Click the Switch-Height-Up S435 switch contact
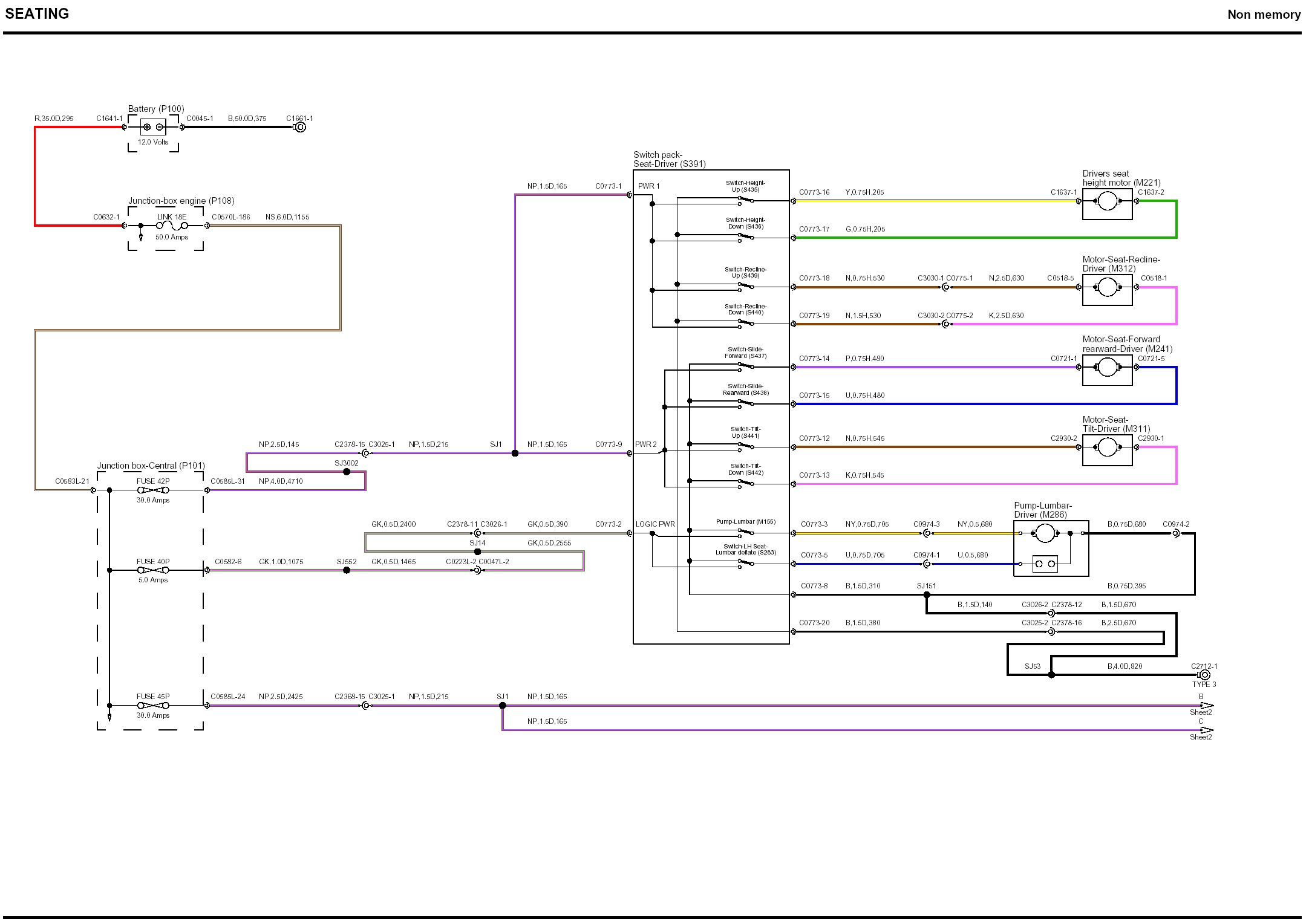This screenshot has width=1309, height=924. [x=746, y=200]
